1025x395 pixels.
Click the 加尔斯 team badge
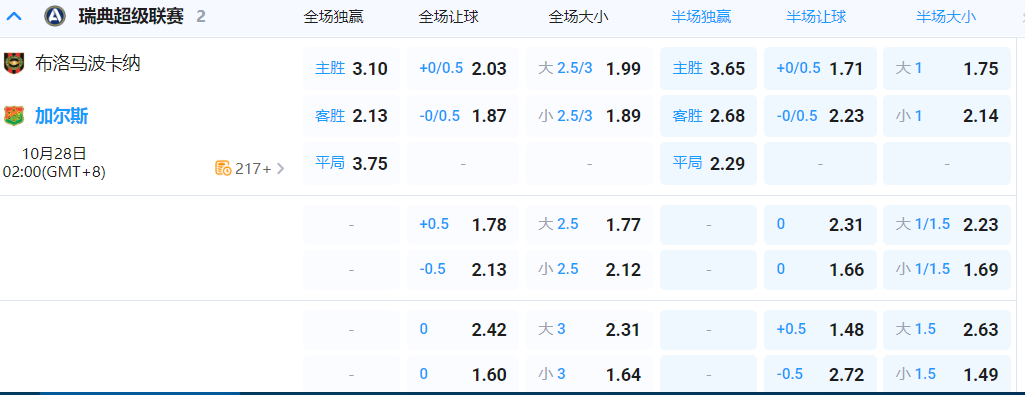pyautogui.click(x=14, y=116)
